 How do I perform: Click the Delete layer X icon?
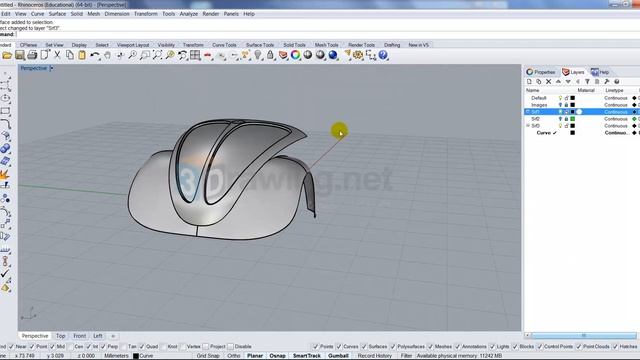click(x=549, y=82)
